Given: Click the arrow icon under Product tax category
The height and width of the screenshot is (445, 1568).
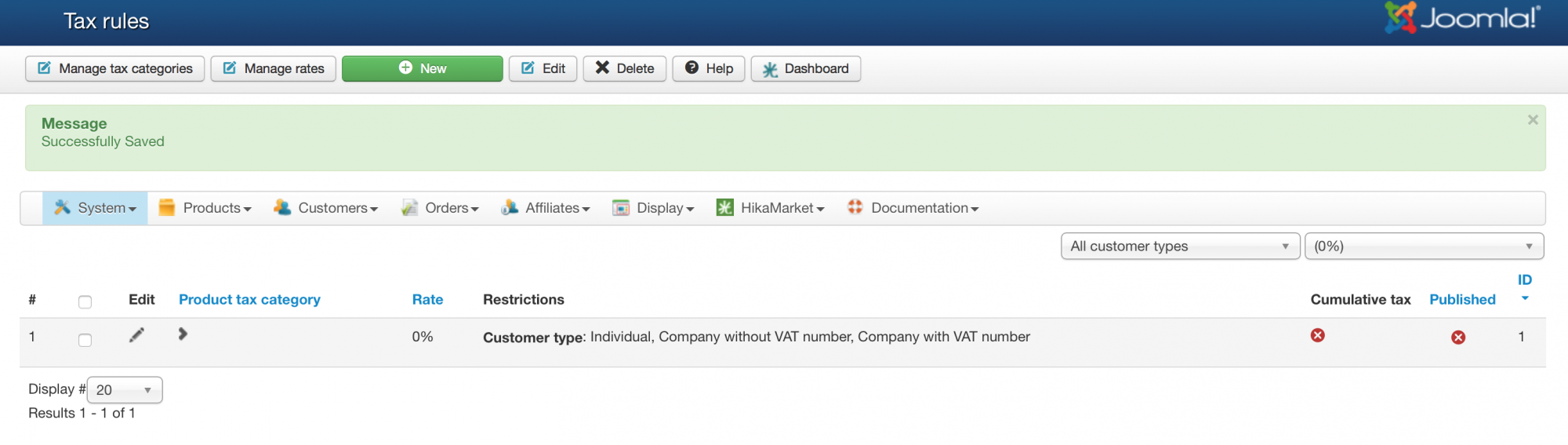Looking at the screenshot, I should (x=183, y=334).
